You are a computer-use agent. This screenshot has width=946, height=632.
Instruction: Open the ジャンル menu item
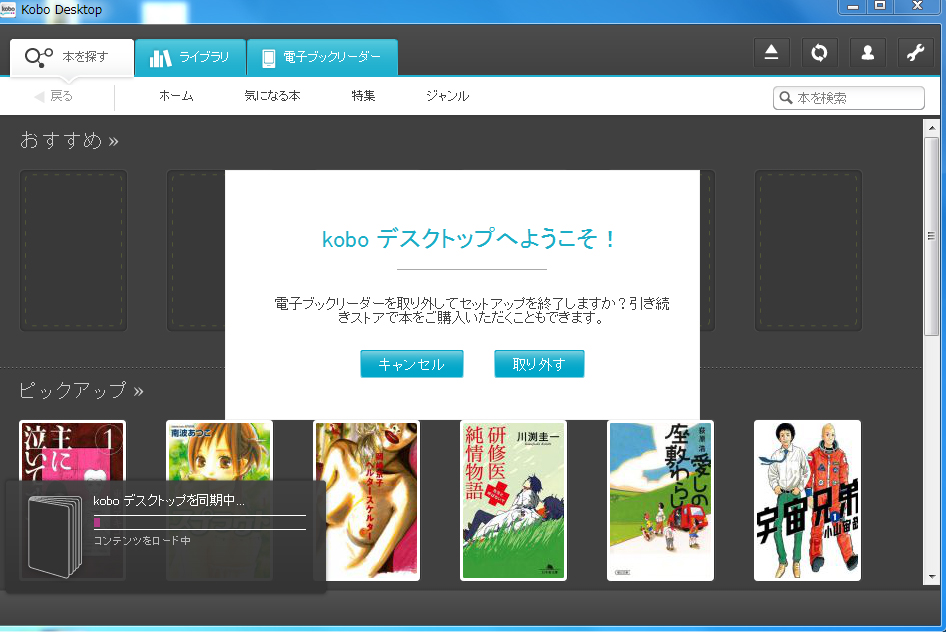click(x=447, y=96)
